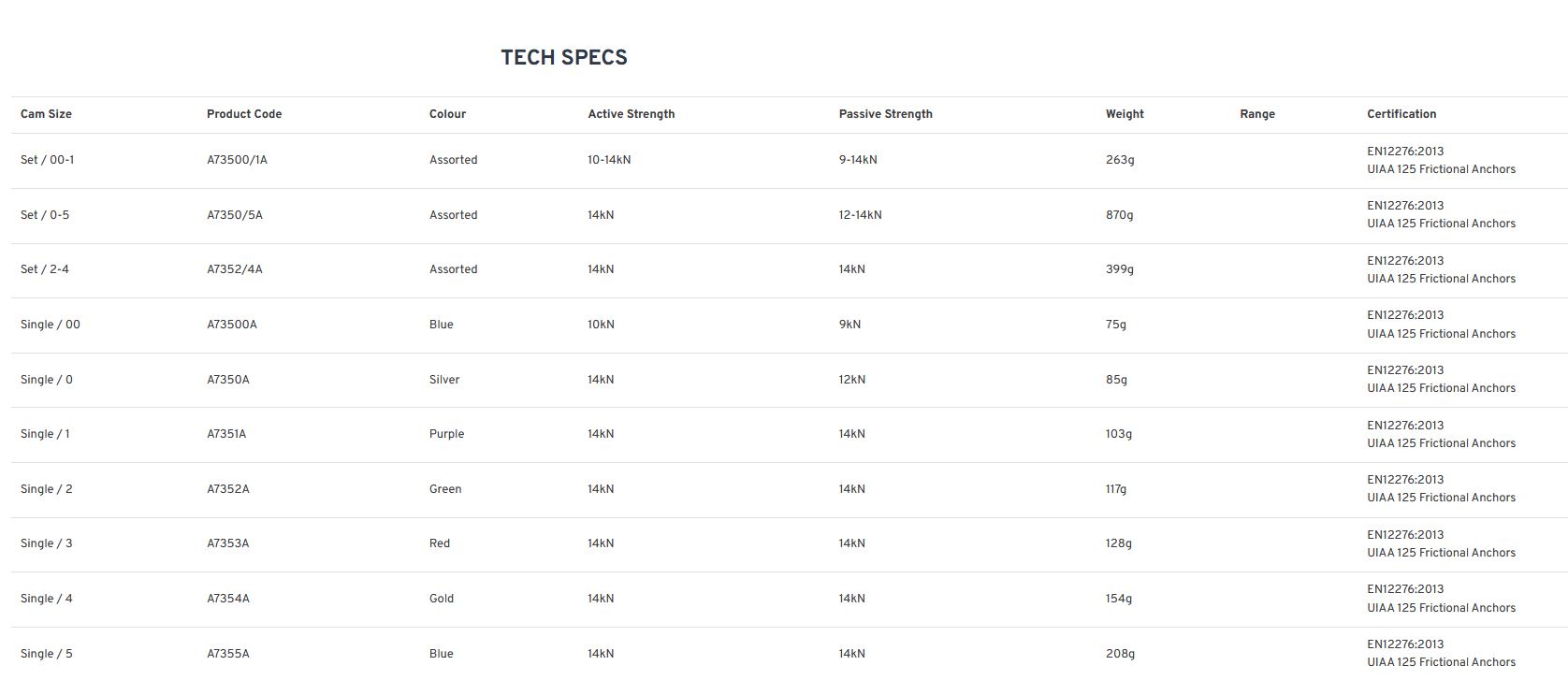Click the 9kN passive strength value
Viewport: 1568px width, 680px height.
click(849, 325)
